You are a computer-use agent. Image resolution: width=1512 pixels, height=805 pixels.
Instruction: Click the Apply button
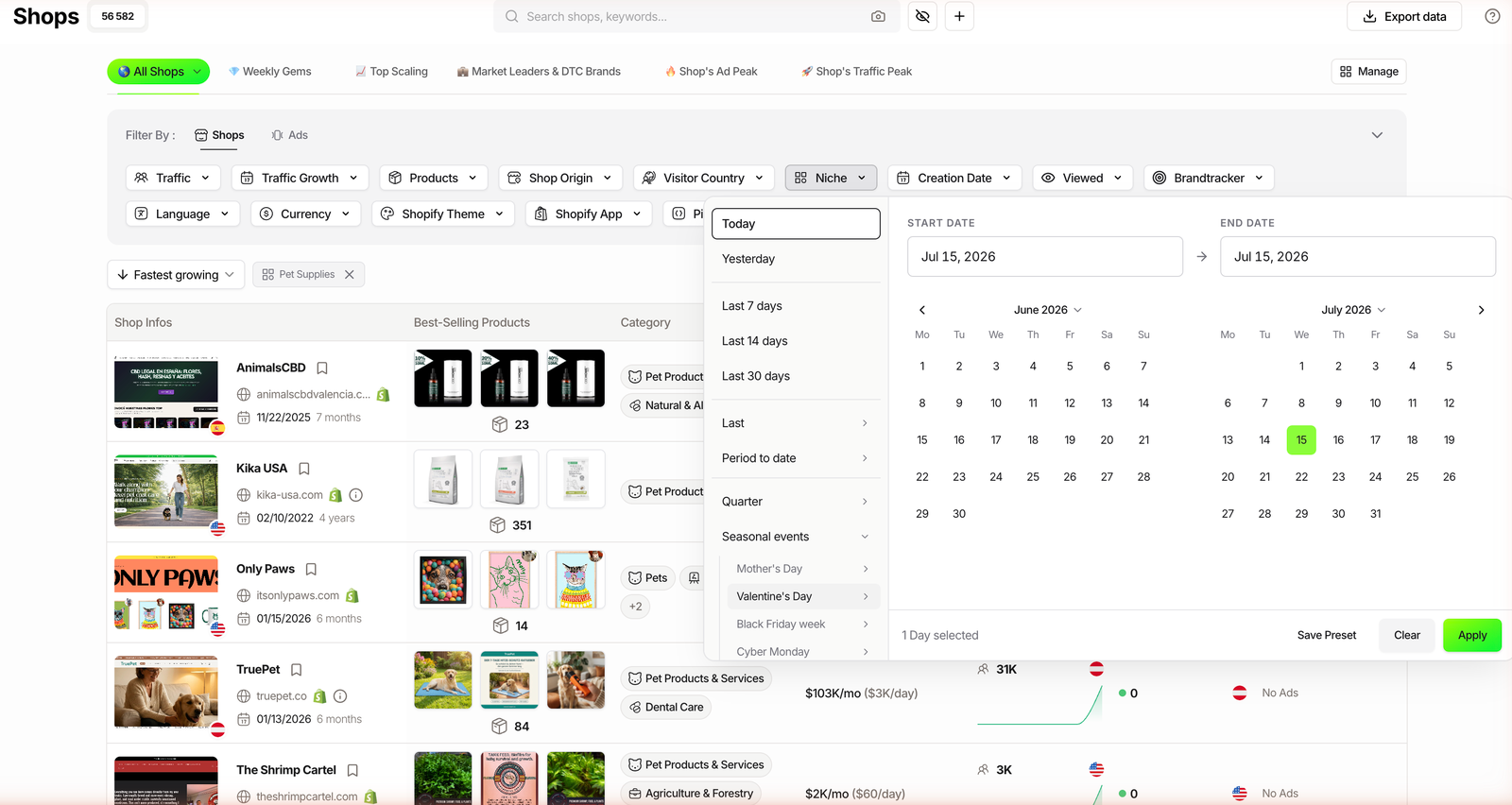click(x=1472, y=635)
